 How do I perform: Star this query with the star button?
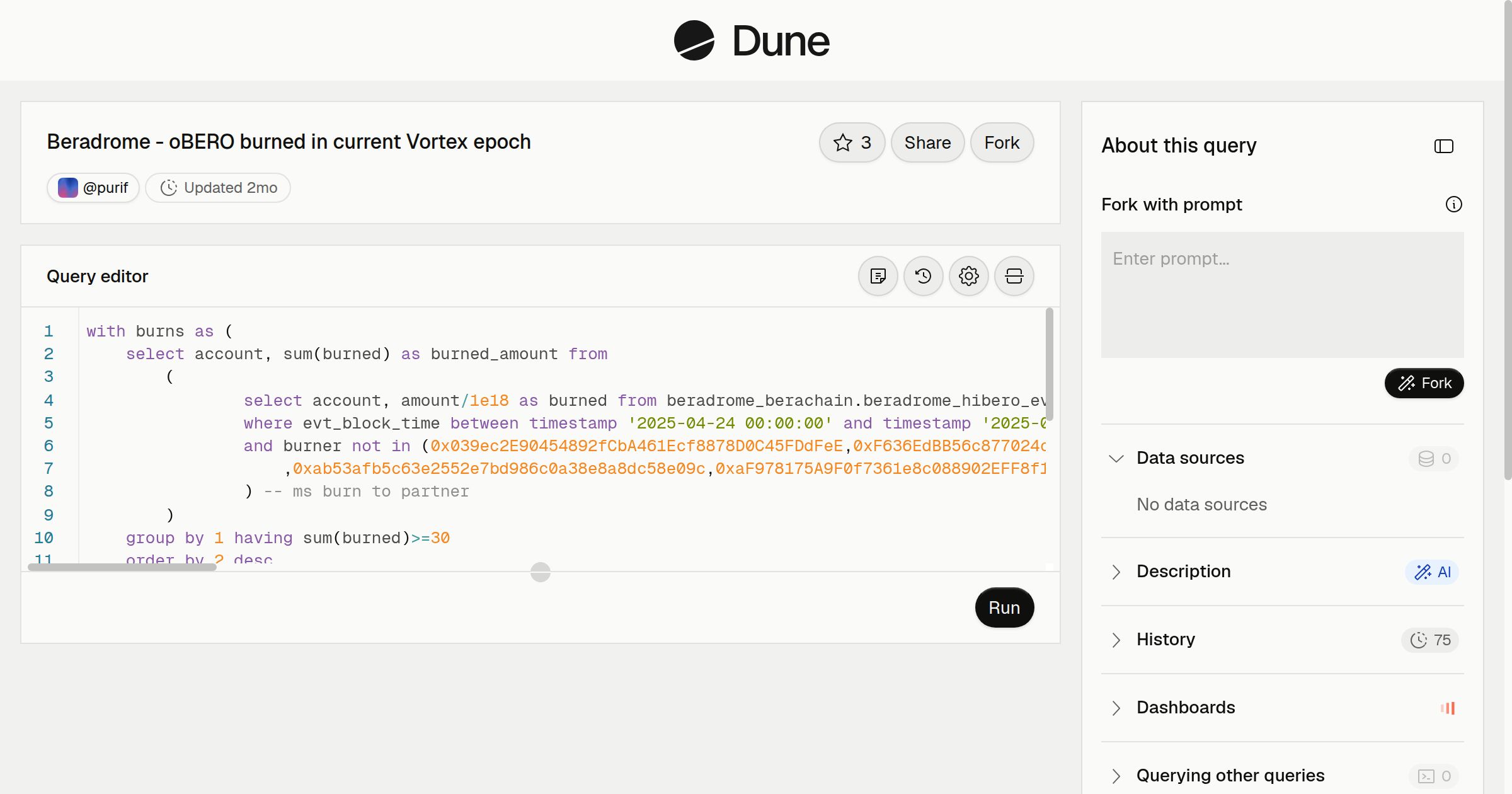[x=852, y=142]
